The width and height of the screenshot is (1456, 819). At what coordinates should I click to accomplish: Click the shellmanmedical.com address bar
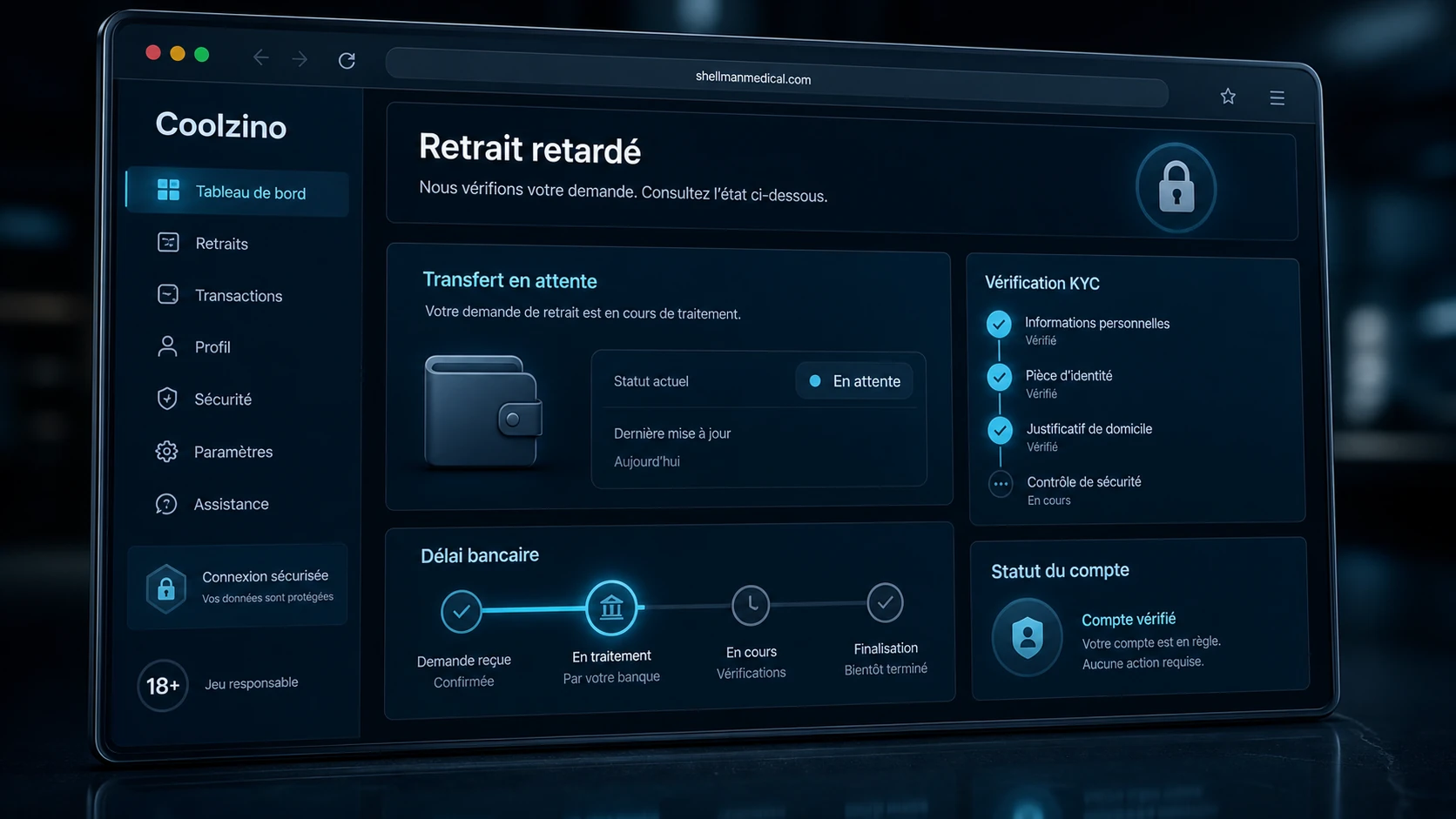(777, 77)
